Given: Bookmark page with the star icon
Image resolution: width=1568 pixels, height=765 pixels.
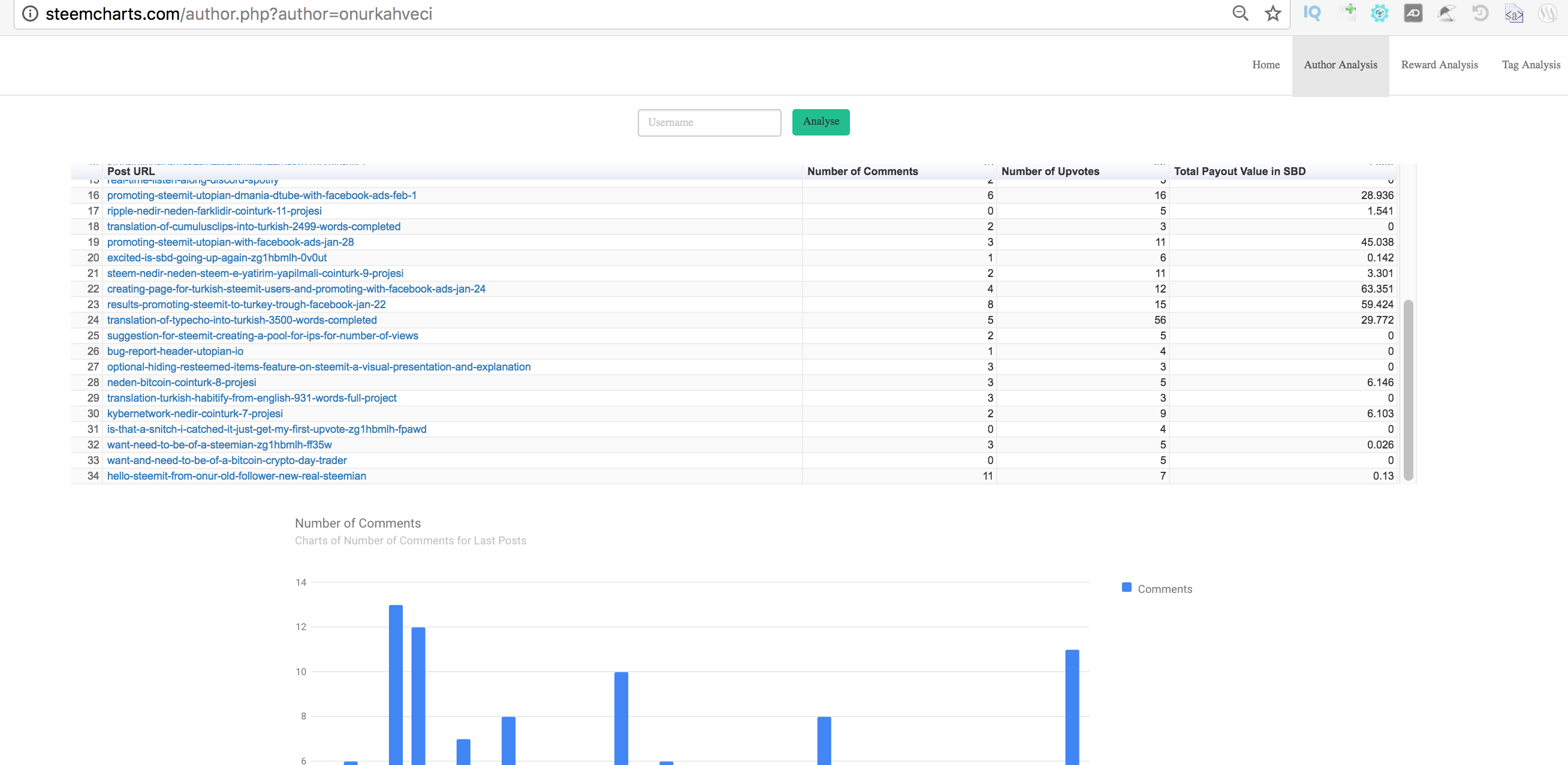Looking at the screenshot, I should tap(1273, 13).
